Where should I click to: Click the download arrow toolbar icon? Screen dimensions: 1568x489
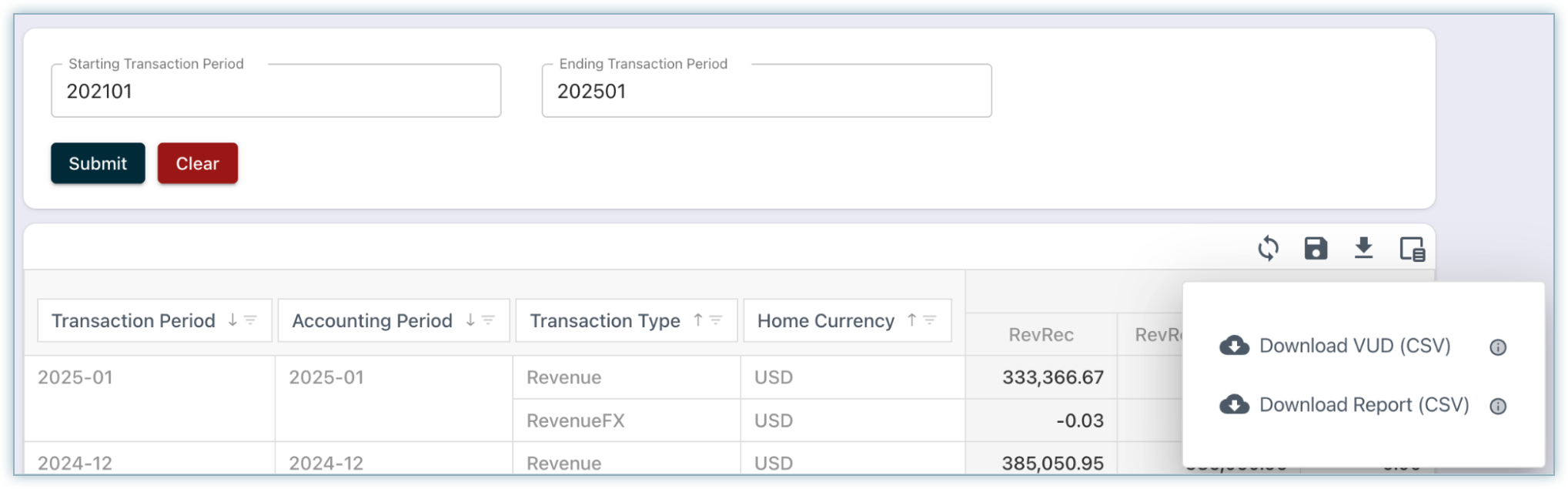1363,249
